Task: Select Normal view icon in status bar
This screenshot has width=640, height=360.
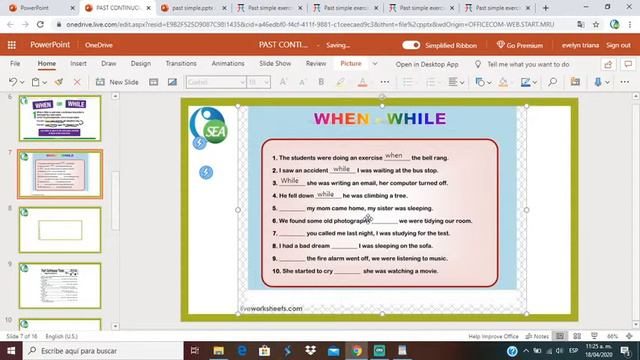Action: point(560,336)
